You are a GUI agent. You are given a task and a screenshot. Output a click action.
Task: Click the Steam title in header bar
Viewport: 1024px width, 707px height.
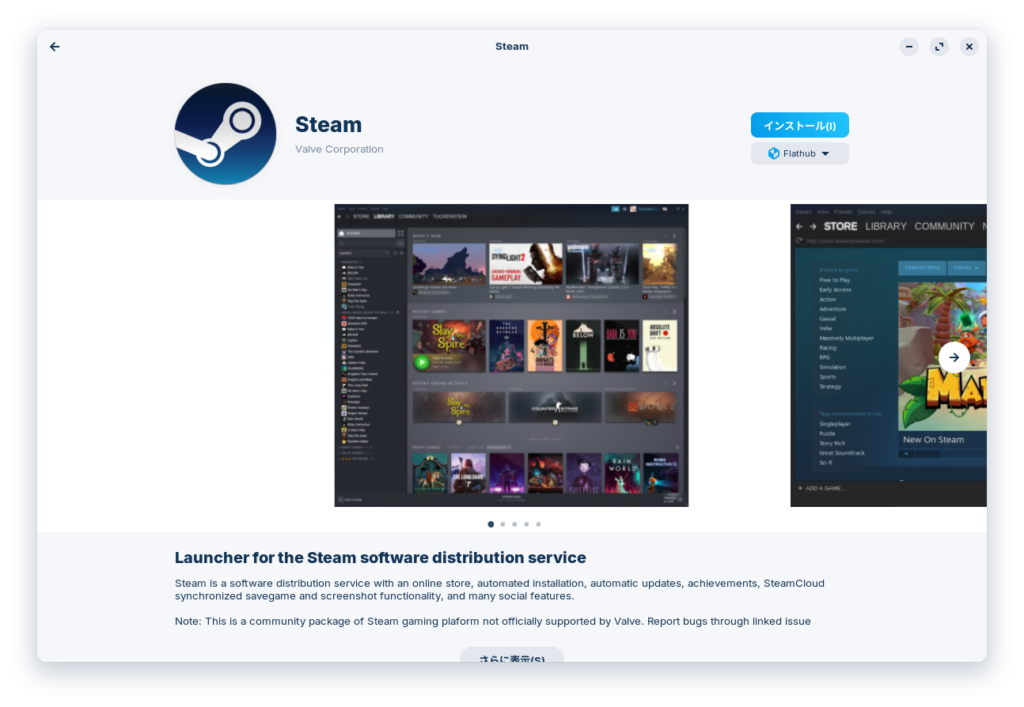click(511, 46)
